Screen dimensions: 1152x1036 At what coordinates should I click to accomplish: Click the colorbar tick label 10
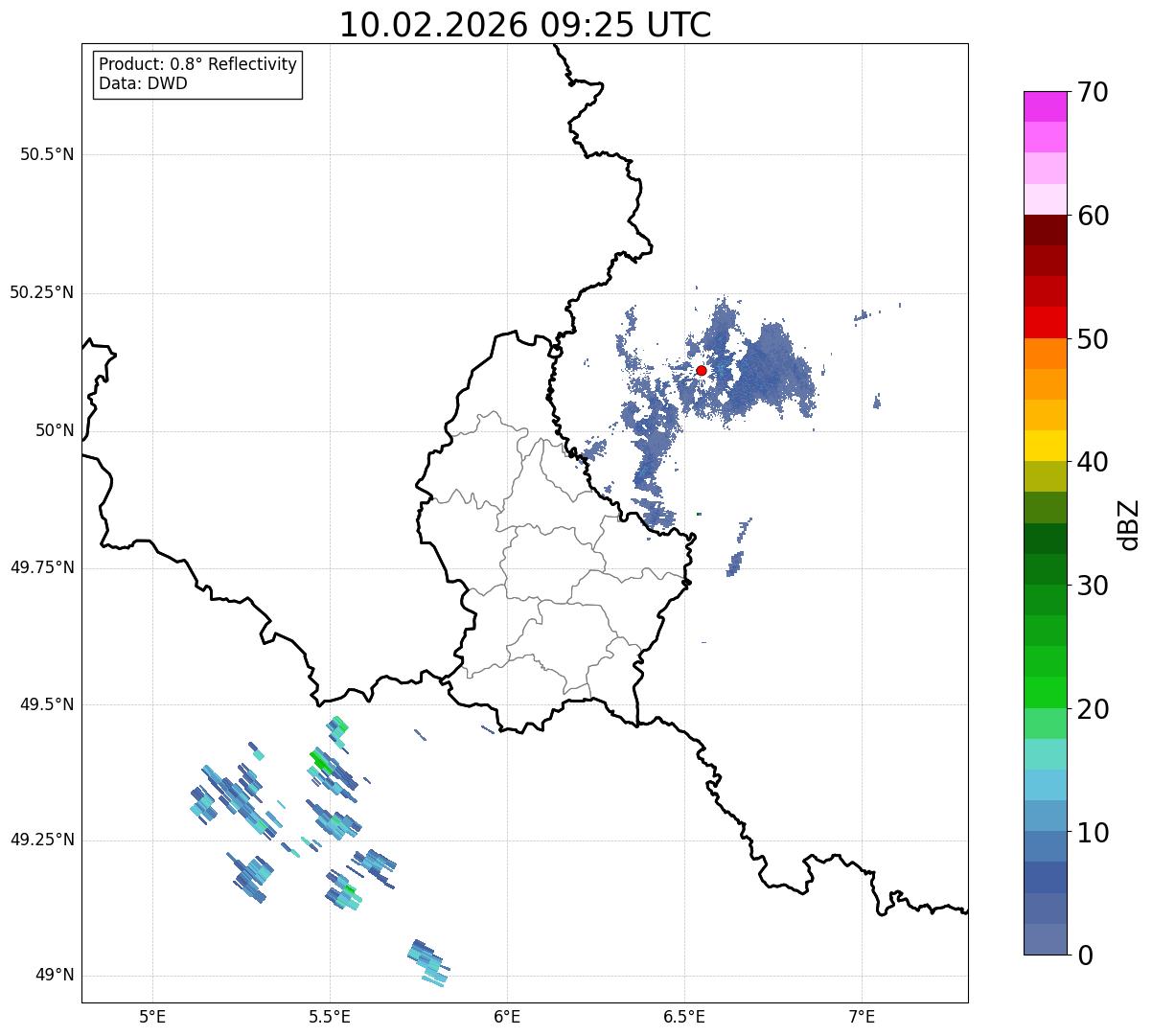pyautogui.click(x=1093, y=832)
